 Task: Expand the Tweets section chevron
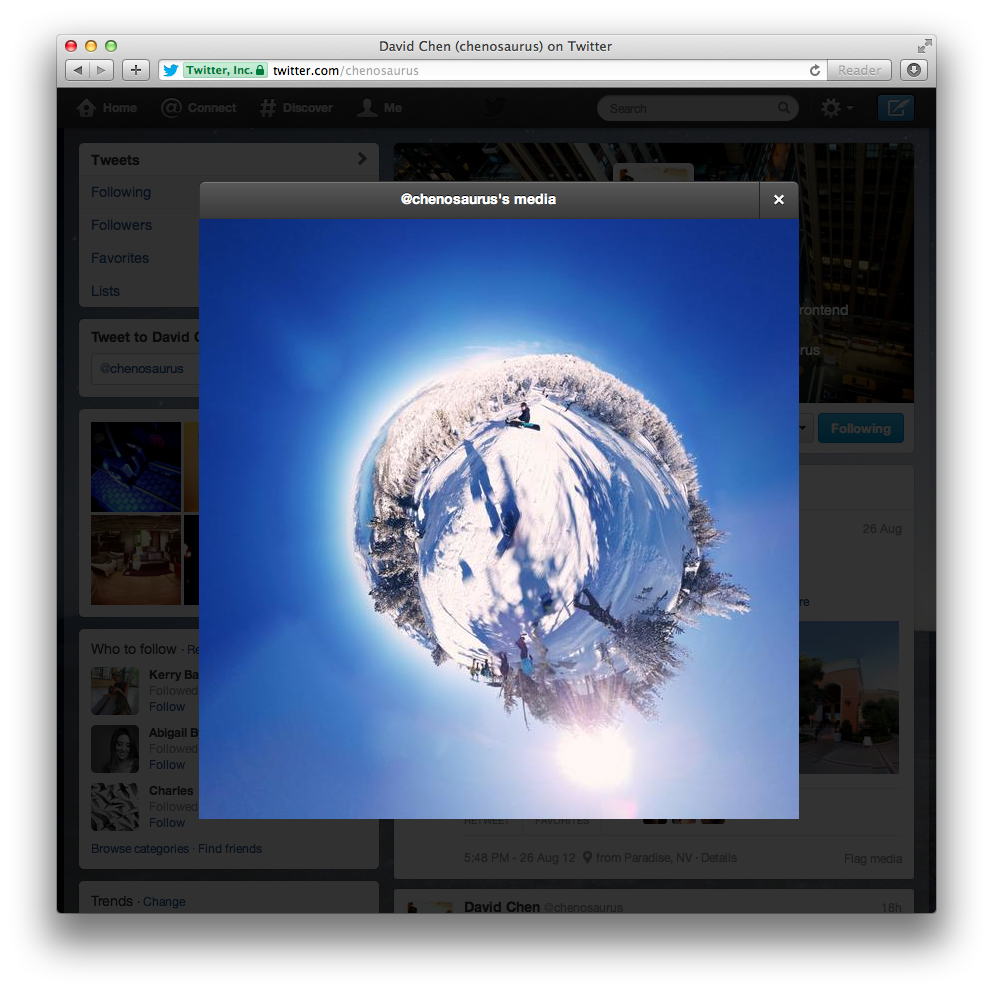361,159
